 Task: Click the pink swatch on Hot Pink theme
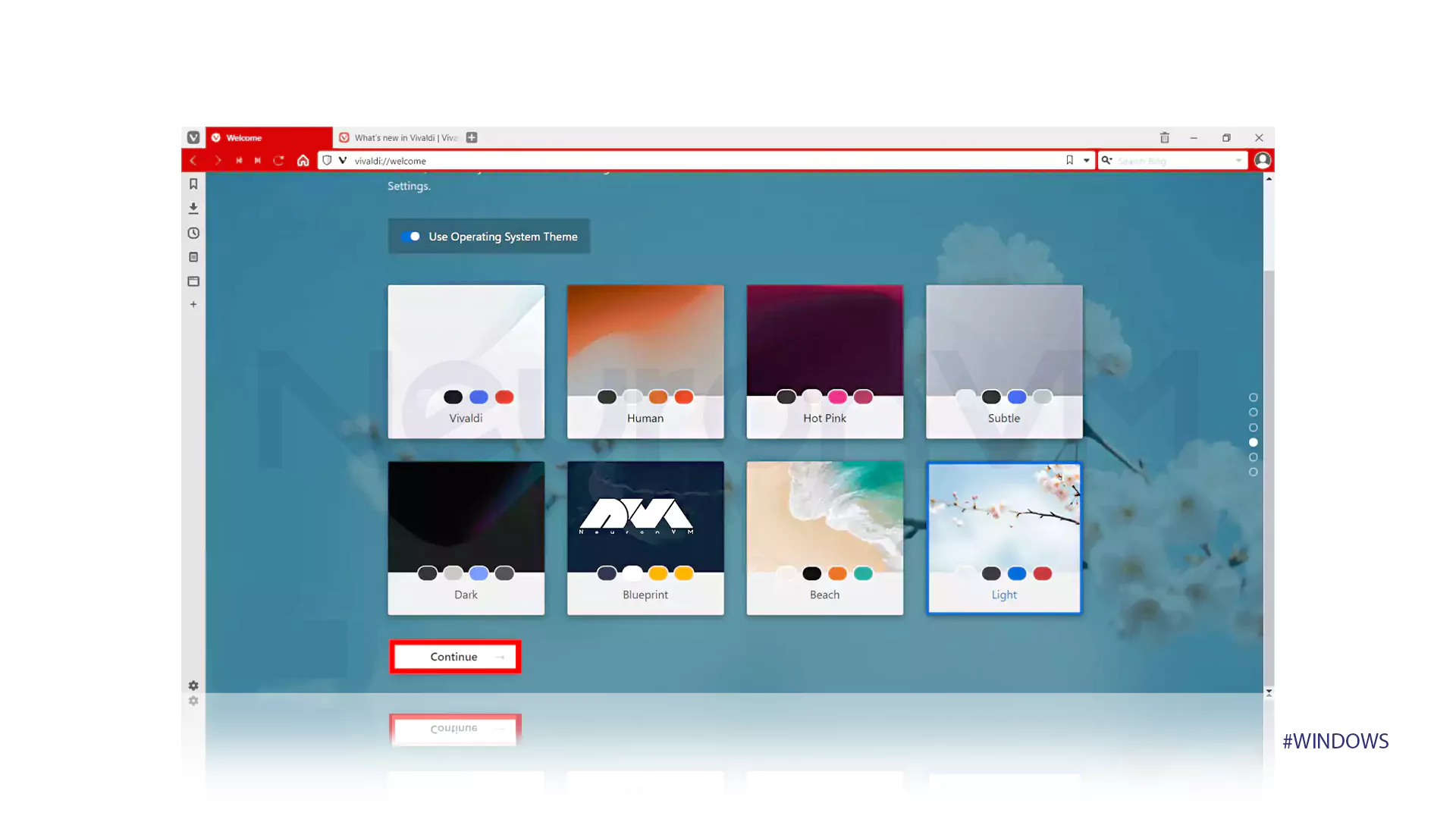click(x=837, y=397)
